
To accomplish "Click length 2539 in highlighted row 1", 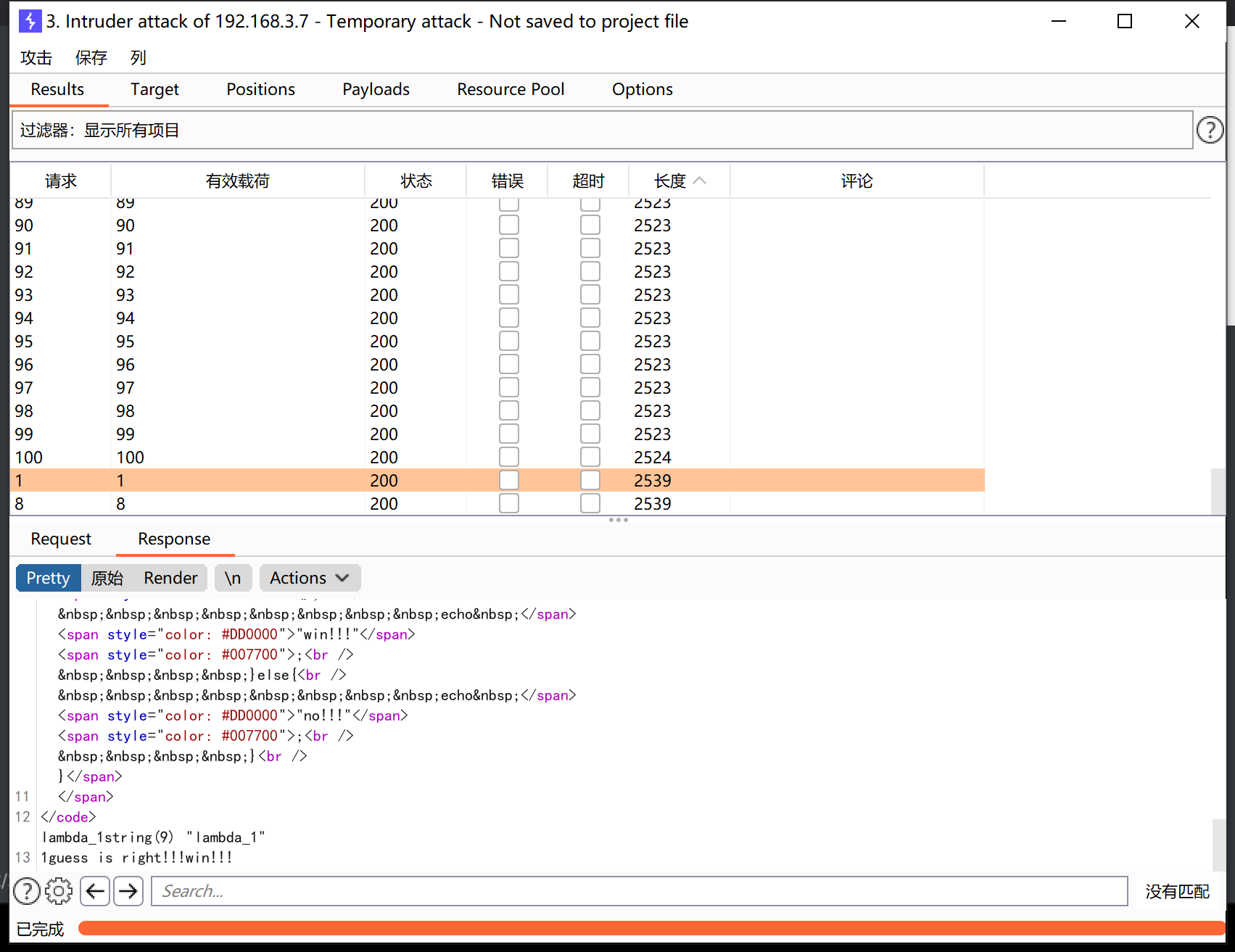I will pyautogui.click(x=653, y=481).
